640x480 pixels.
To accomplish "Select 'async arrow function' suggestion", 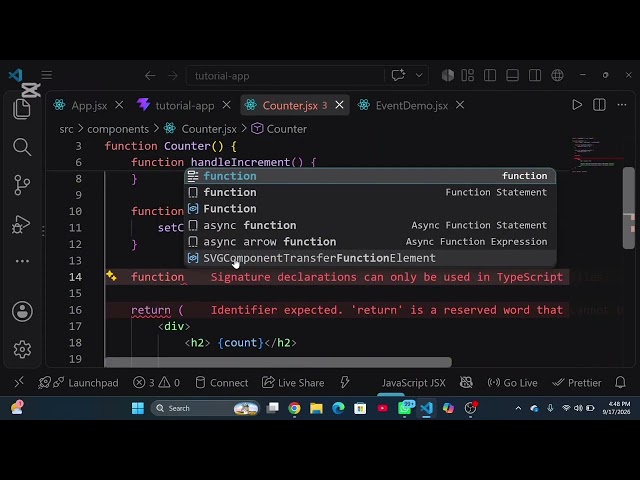I will pyautogui.click(x=371, y=242).
